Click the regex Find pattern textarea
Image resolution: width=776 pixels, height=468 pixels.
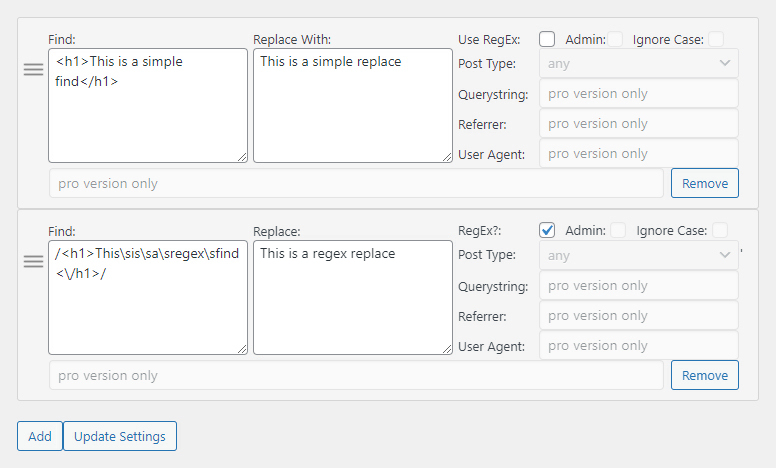(147, 297)
